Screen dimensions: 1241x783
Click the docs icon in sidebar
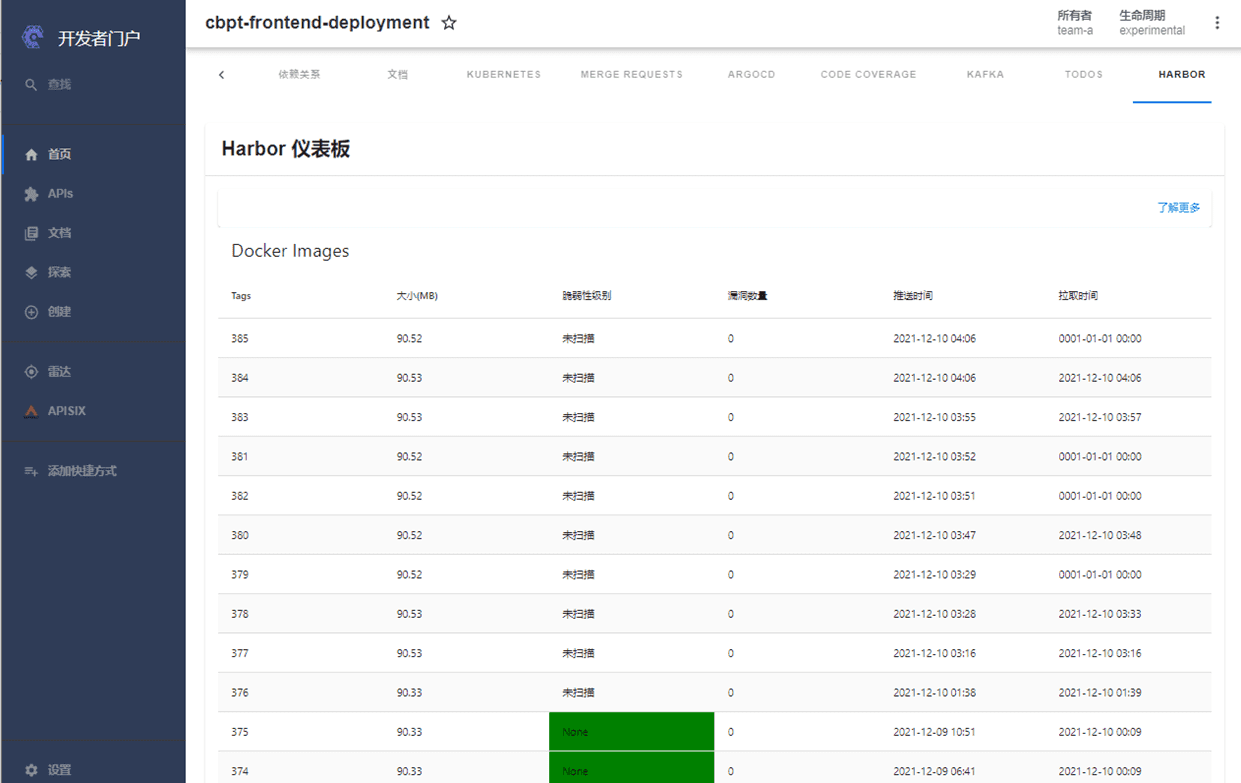31,233
